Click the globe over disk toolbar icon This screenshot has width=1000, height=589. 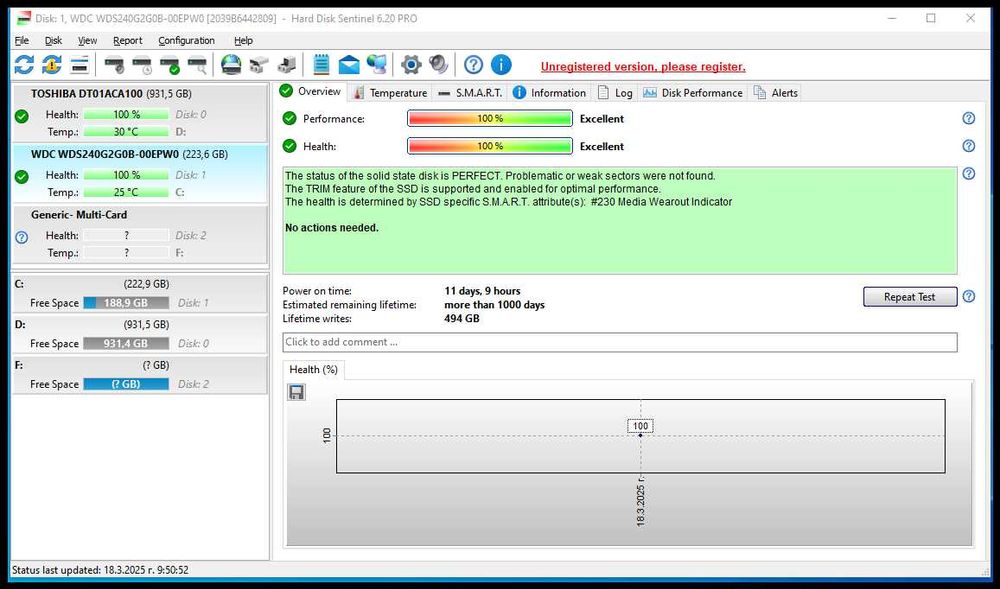point(231,64)
